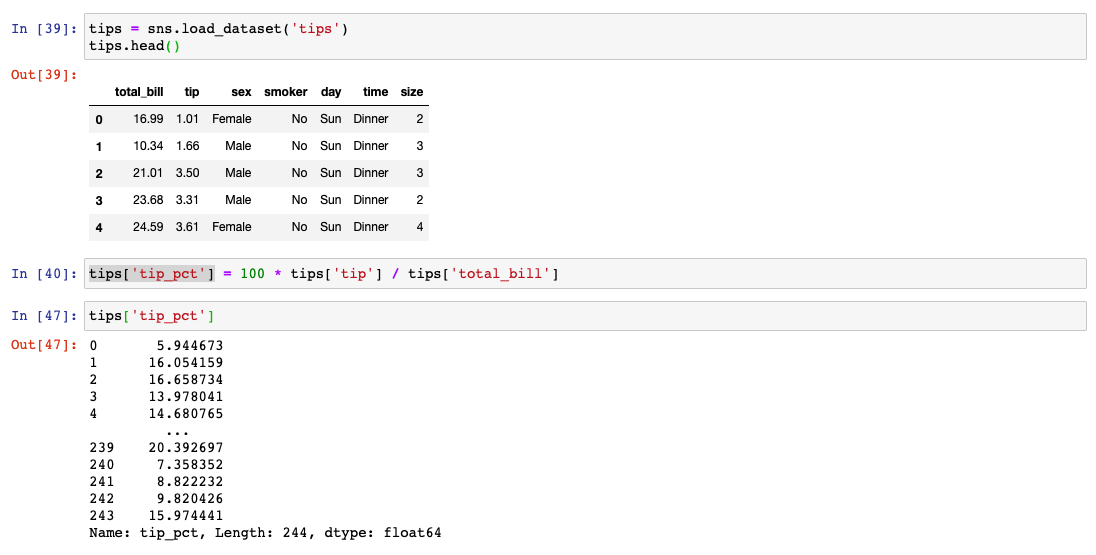This screenshot has width=1096, height=555.
Task: Click output value 16.658734
Action: (x=186, y=380)
